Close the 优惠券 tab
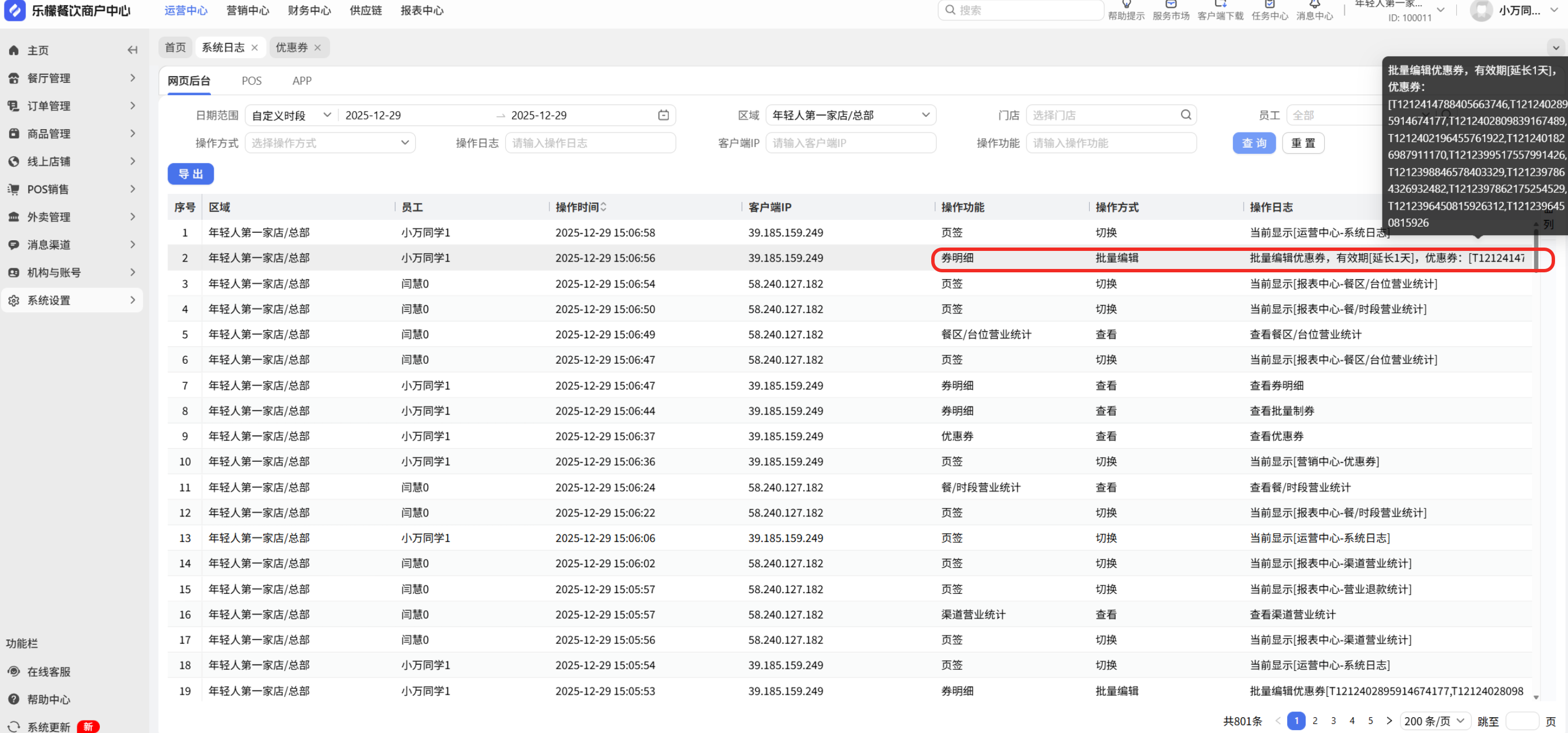This screenshot has height=733, width=1568. point(317,47)
